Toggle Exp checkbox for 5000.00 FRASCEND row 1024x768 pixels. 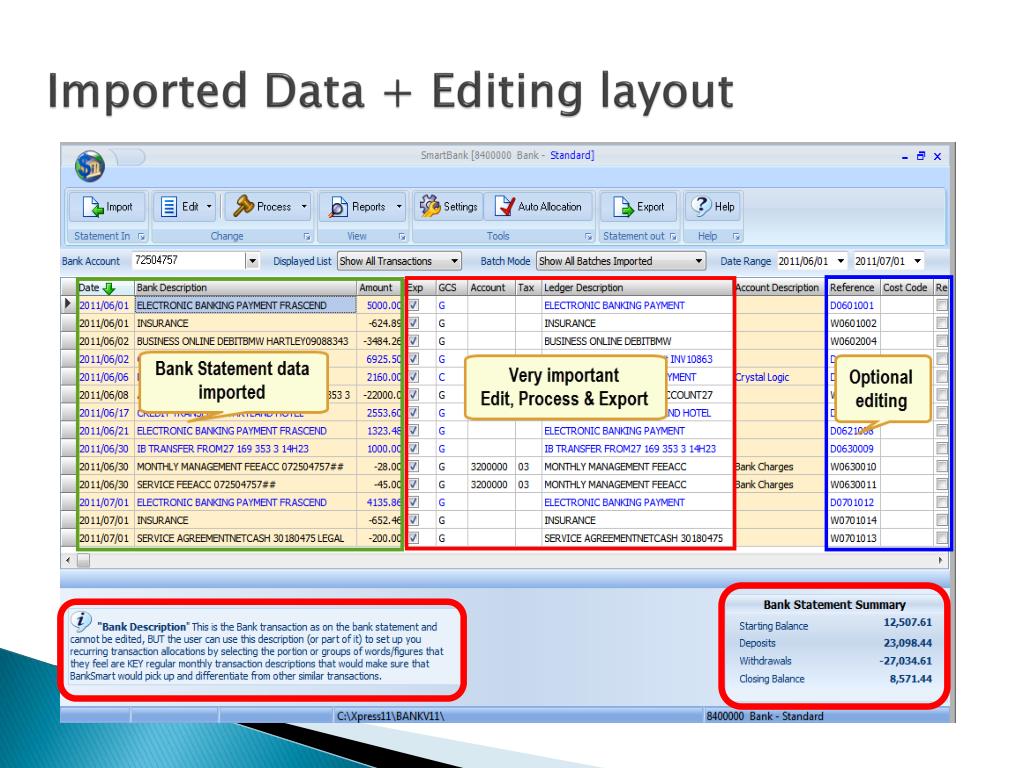[413, 305]
